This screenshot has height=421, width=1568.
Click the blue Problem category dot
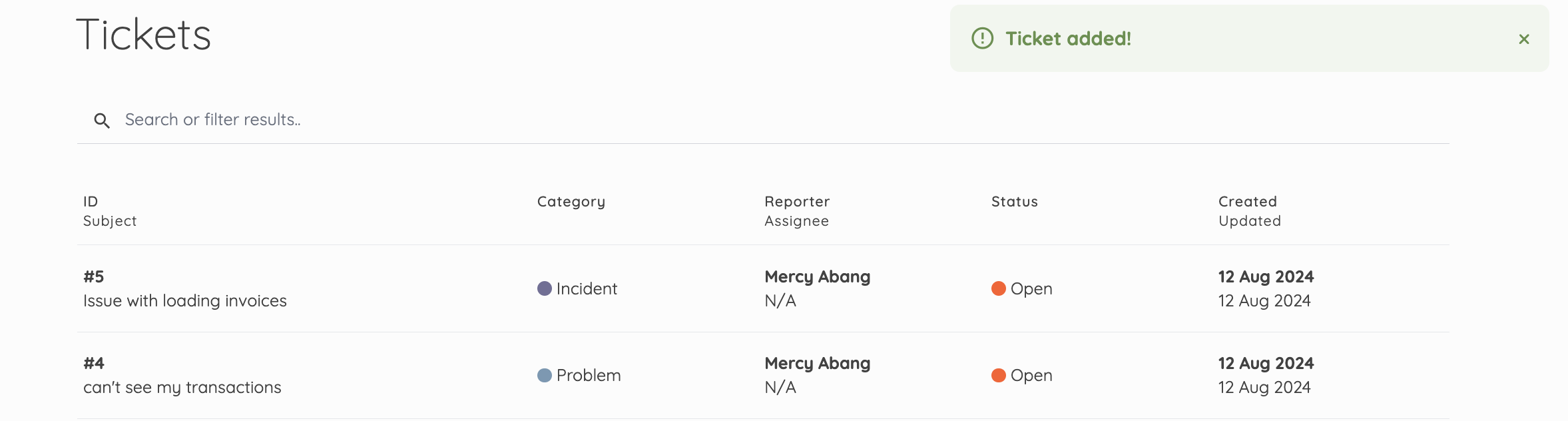tap(545, 375)
